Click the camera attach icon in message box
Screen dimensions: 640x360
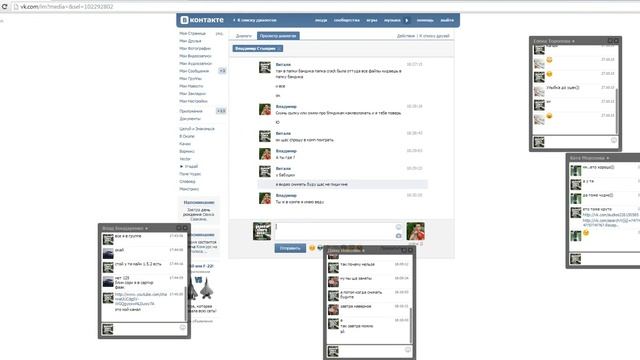tap(398, 236)
